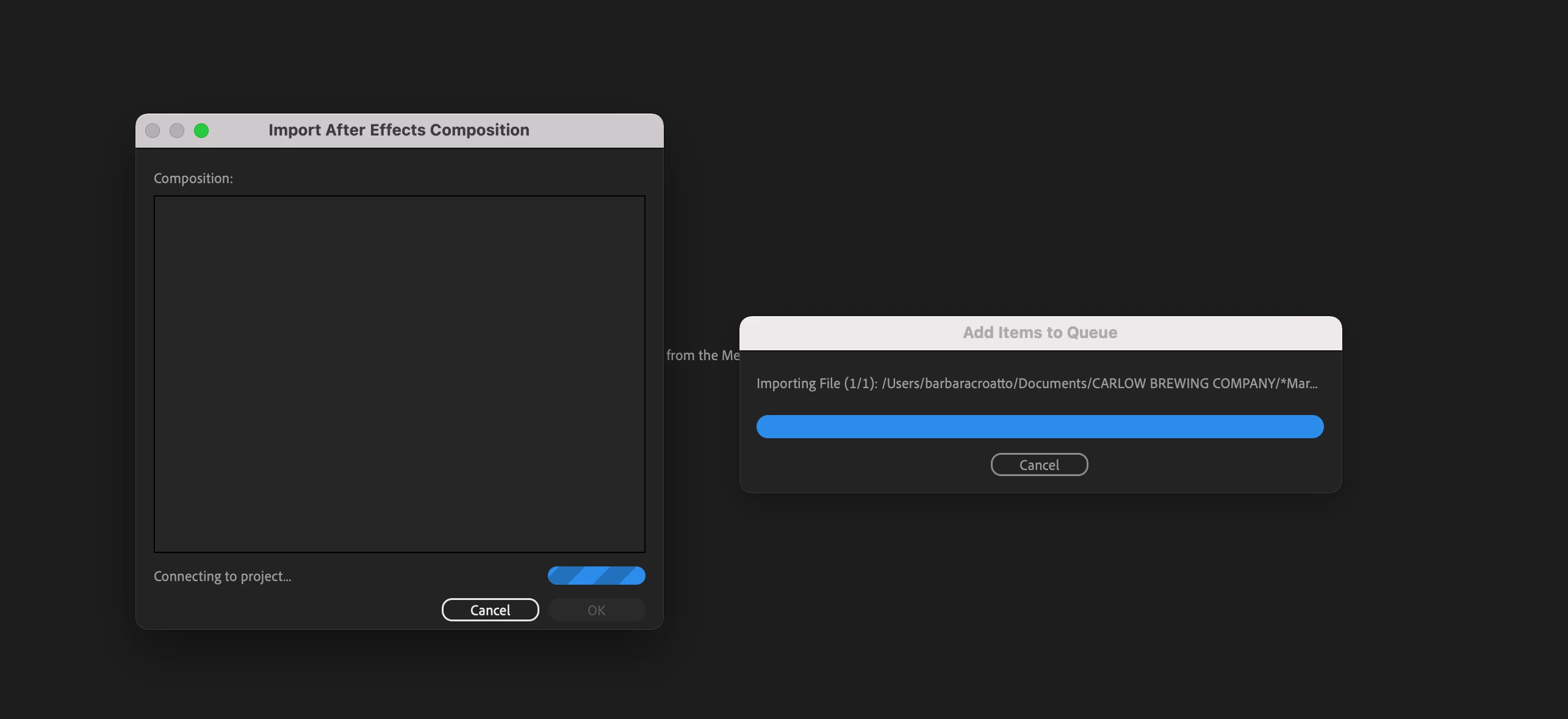1568x719 pixels.
Task: Click the Documents folder name in path
Action: point(1052,383)
